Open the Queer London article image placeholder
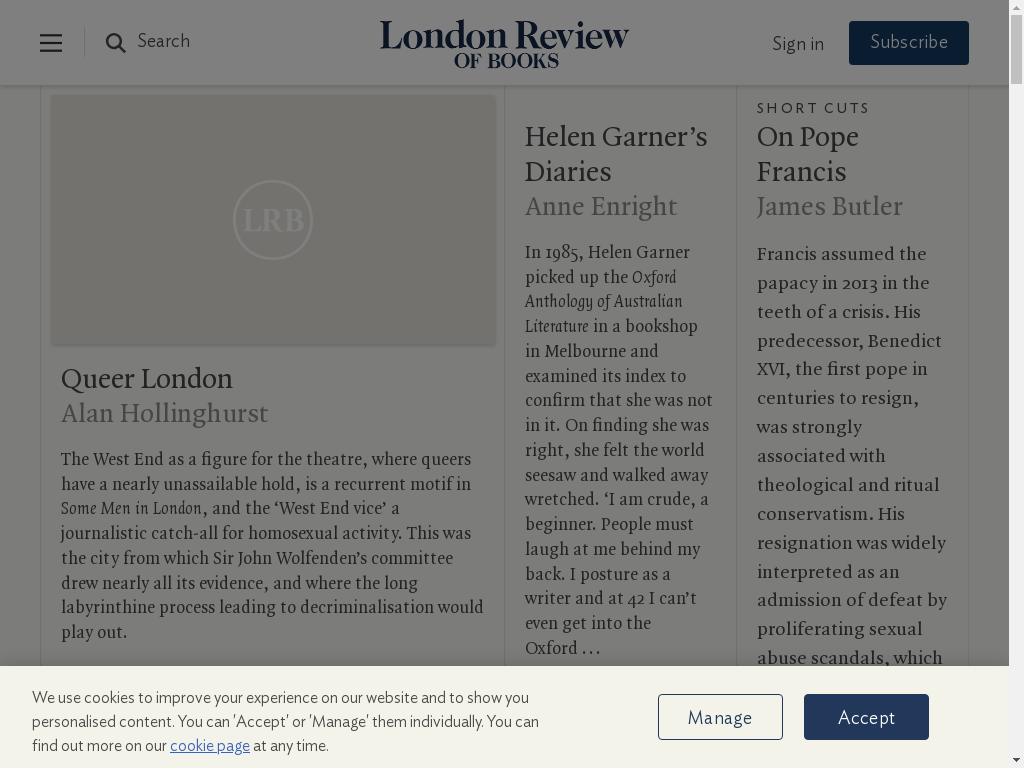1024x768 pixels. tap(273, 219)
